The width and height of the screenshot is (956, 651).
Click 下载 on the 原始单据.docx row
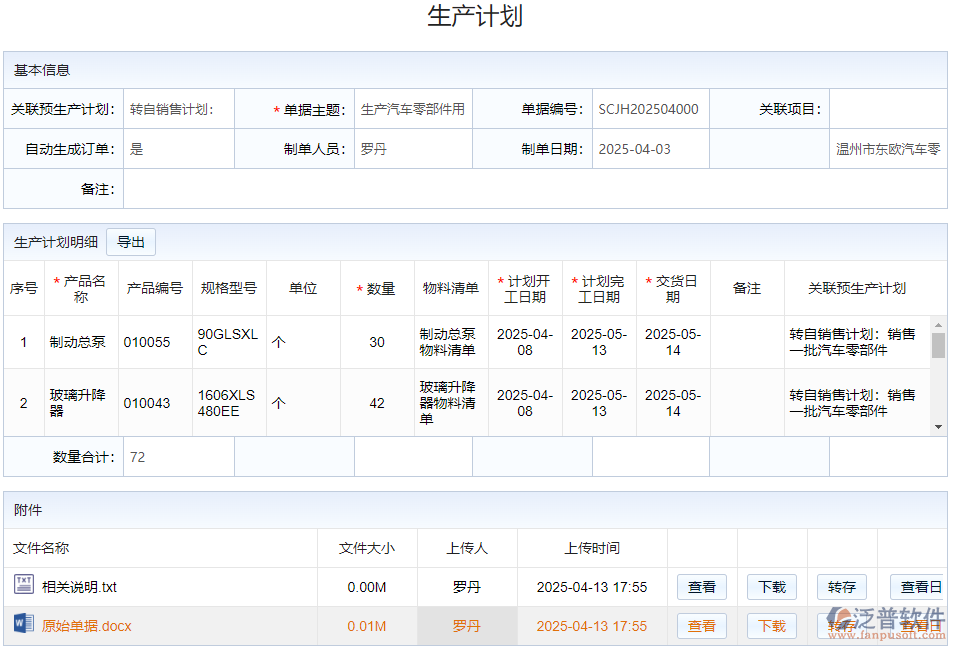[771, 626]
